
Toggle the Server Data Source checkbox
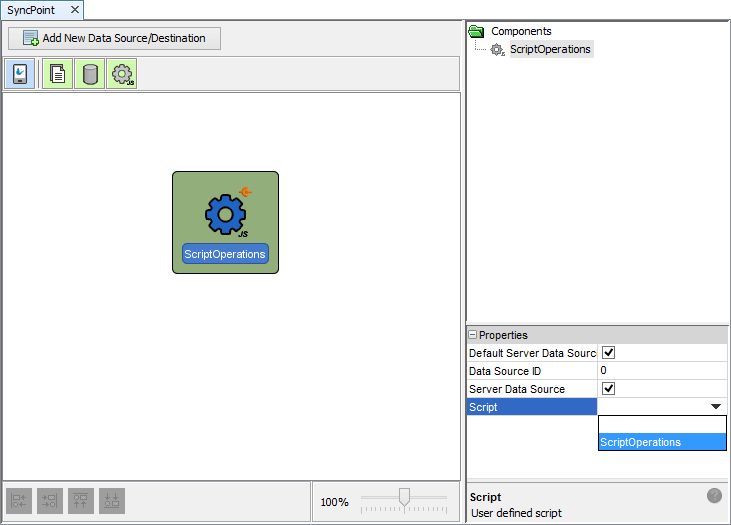click(x=608, y=389)
